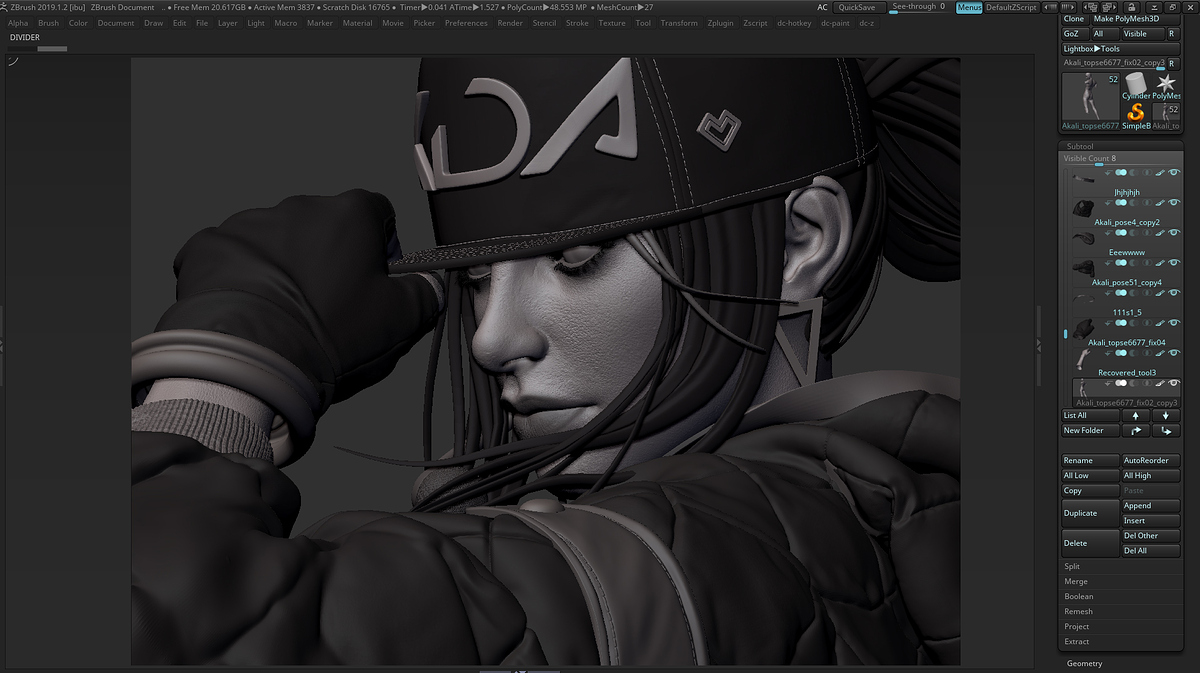
Task: Toggle polypaint brush icon on 111s1_5 subtool
Action: point(1158,292)
